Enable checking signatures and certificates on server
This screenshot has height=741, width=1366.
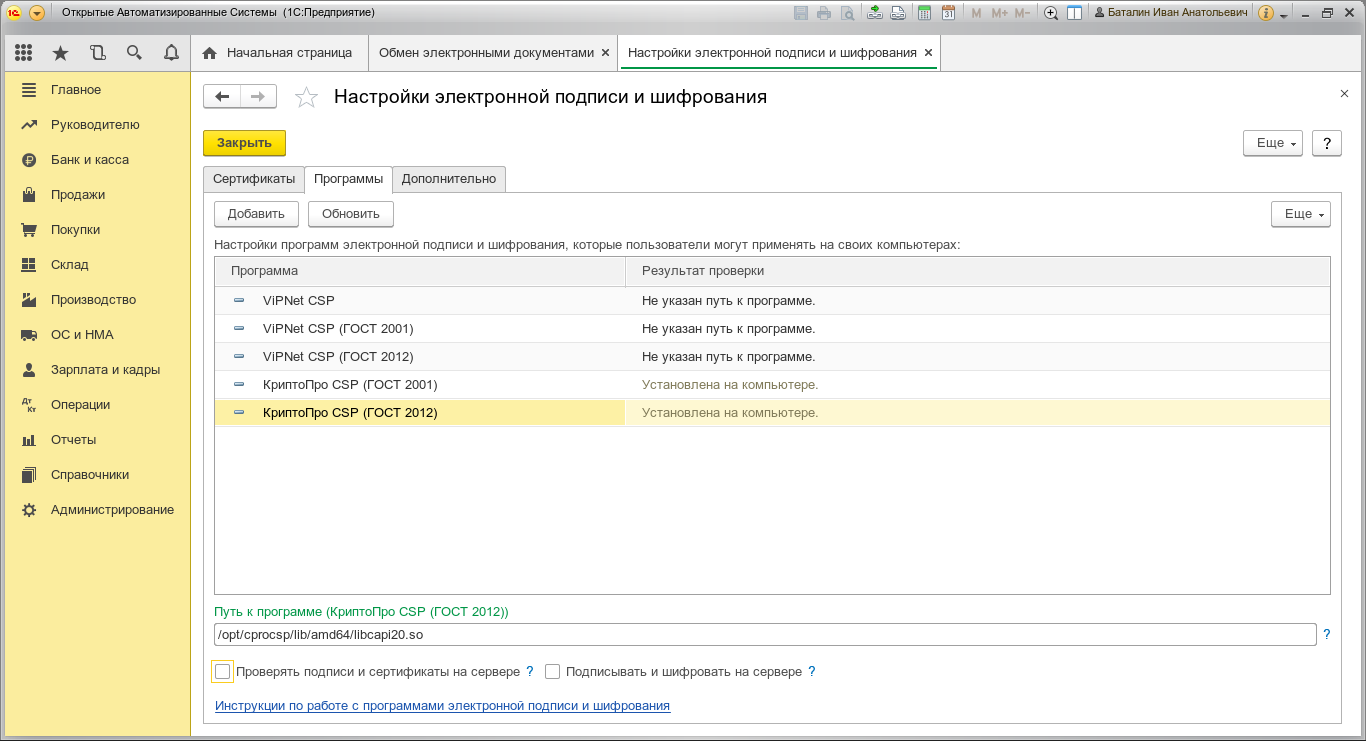point(223,672)
